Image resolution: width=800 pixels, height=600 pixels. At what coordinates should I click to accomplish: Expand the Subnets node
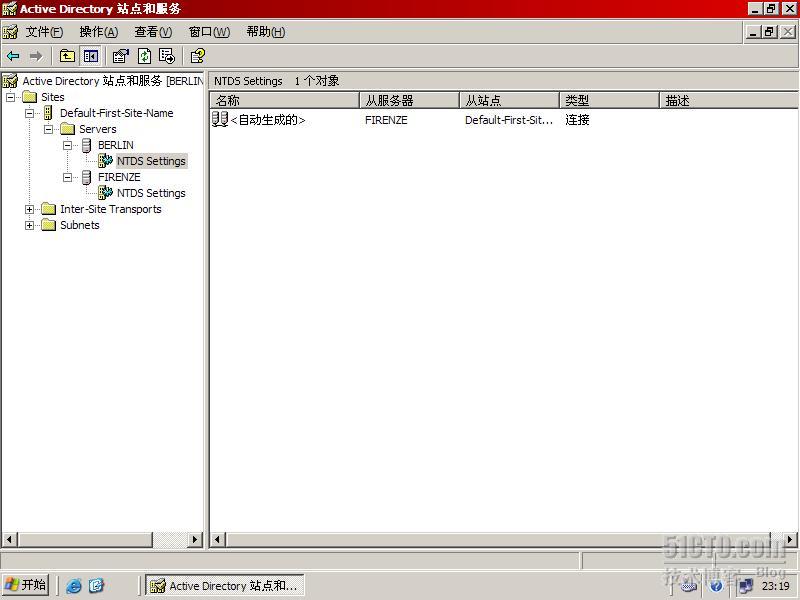pyautogui.click(x=30, y=225)
